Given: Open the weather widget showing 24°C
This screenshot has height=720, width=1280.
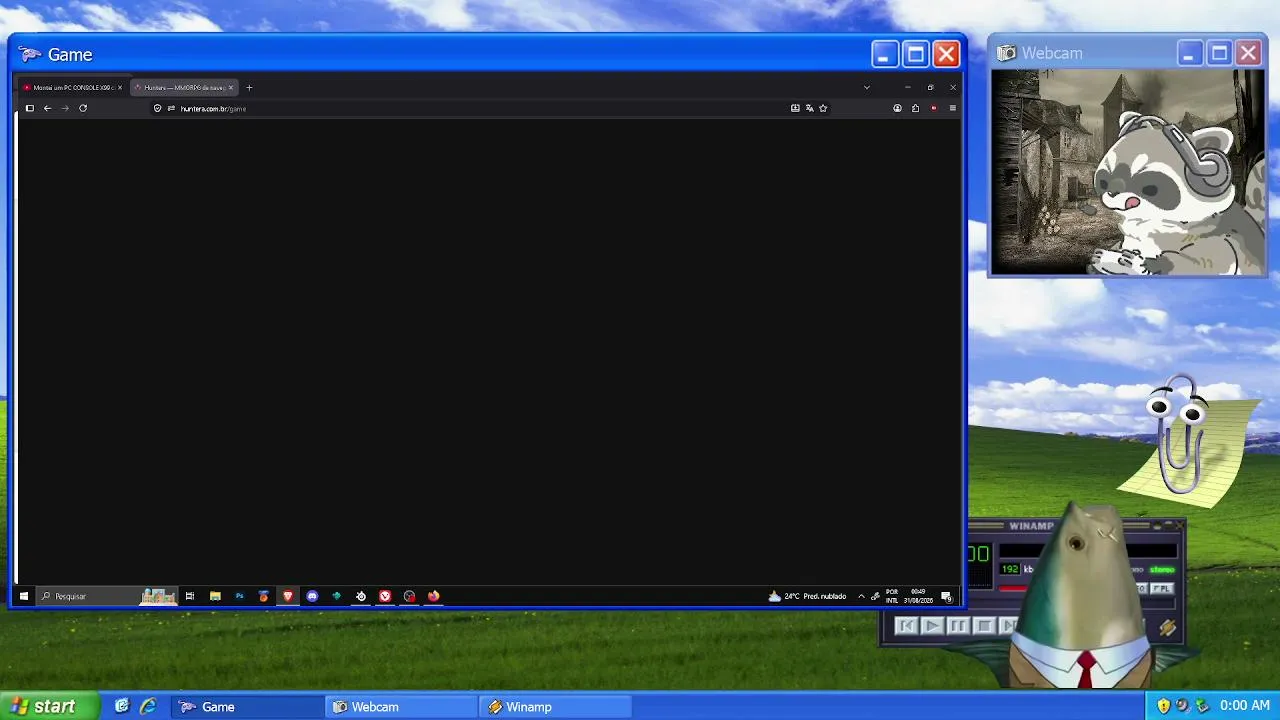Looking at the screenshot, I should (x=807, y=596).
